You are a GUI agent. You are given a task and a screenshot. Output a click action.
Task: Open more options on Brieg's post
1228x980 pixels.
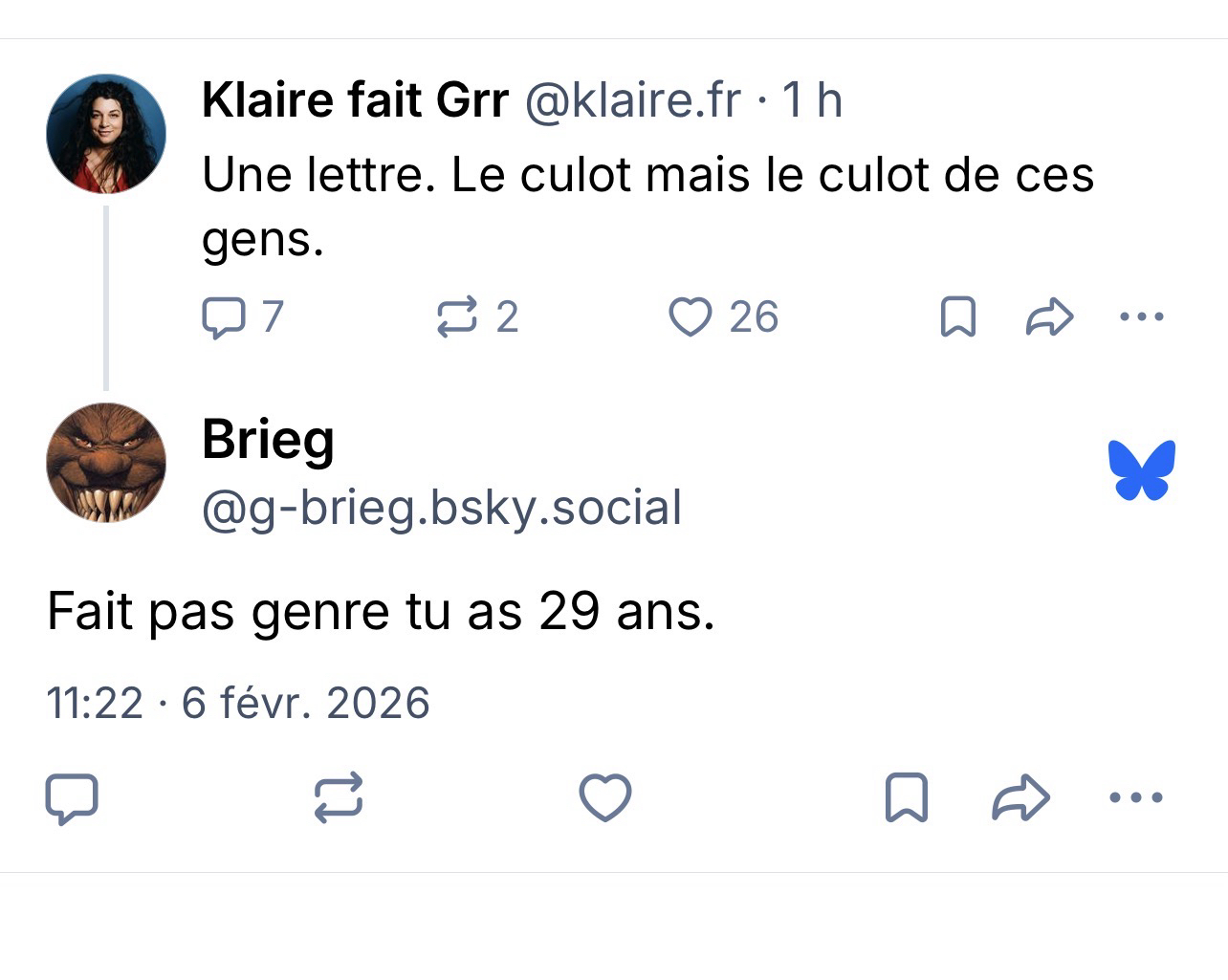click(1135, 797)
